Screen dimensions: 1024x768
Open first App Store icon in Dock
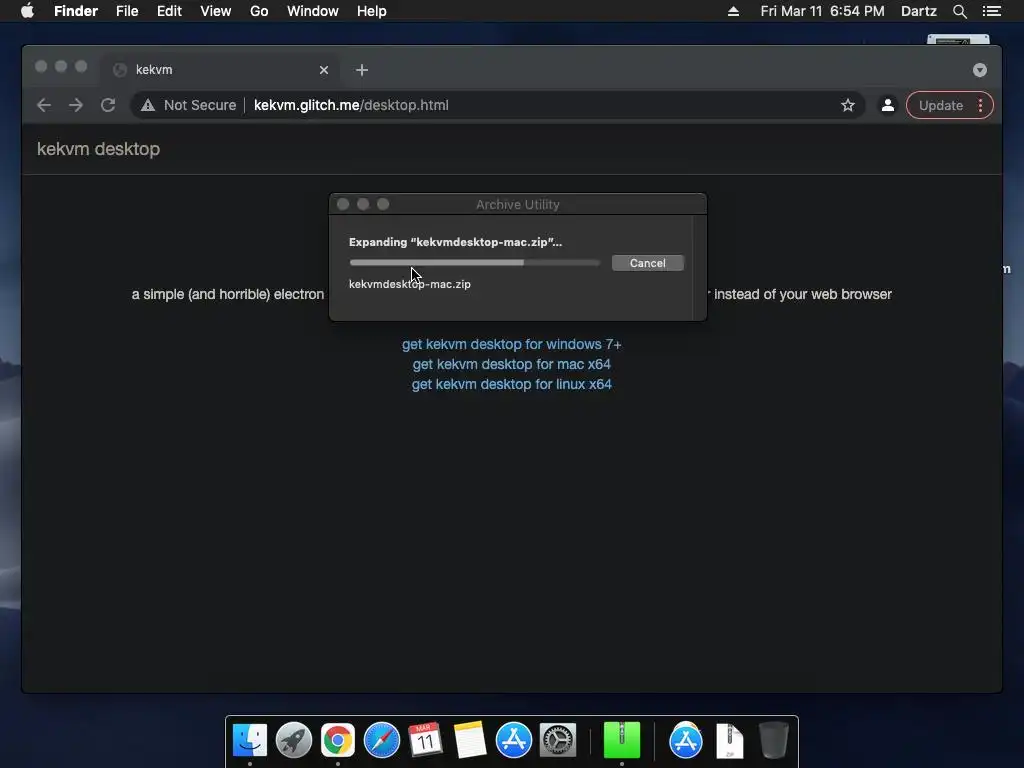coord(513,740)
